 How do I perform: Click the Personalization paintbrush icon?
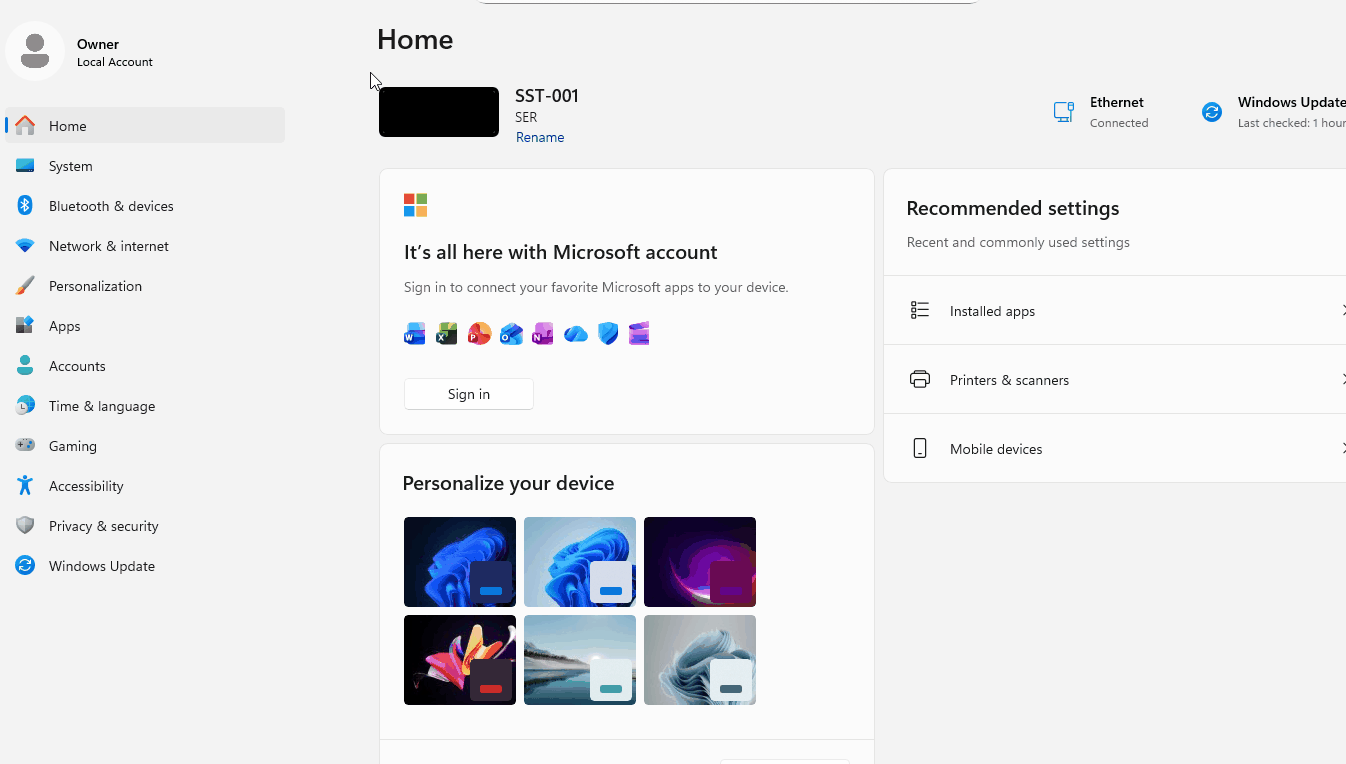[x=25, y=286]
